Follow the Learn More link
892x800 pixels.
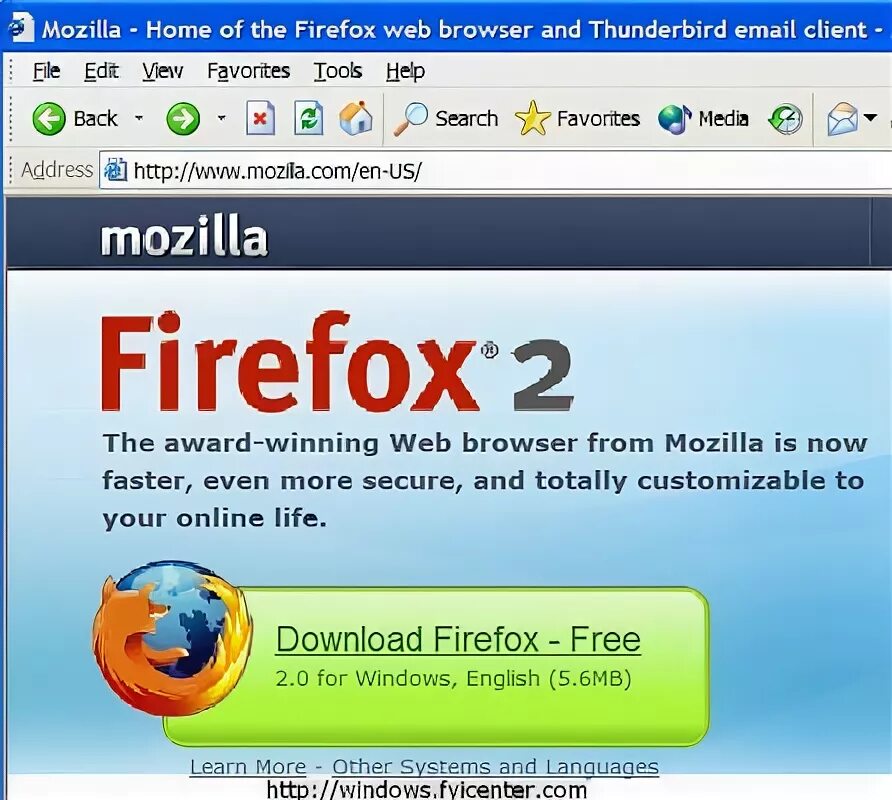tap(248, 766)
